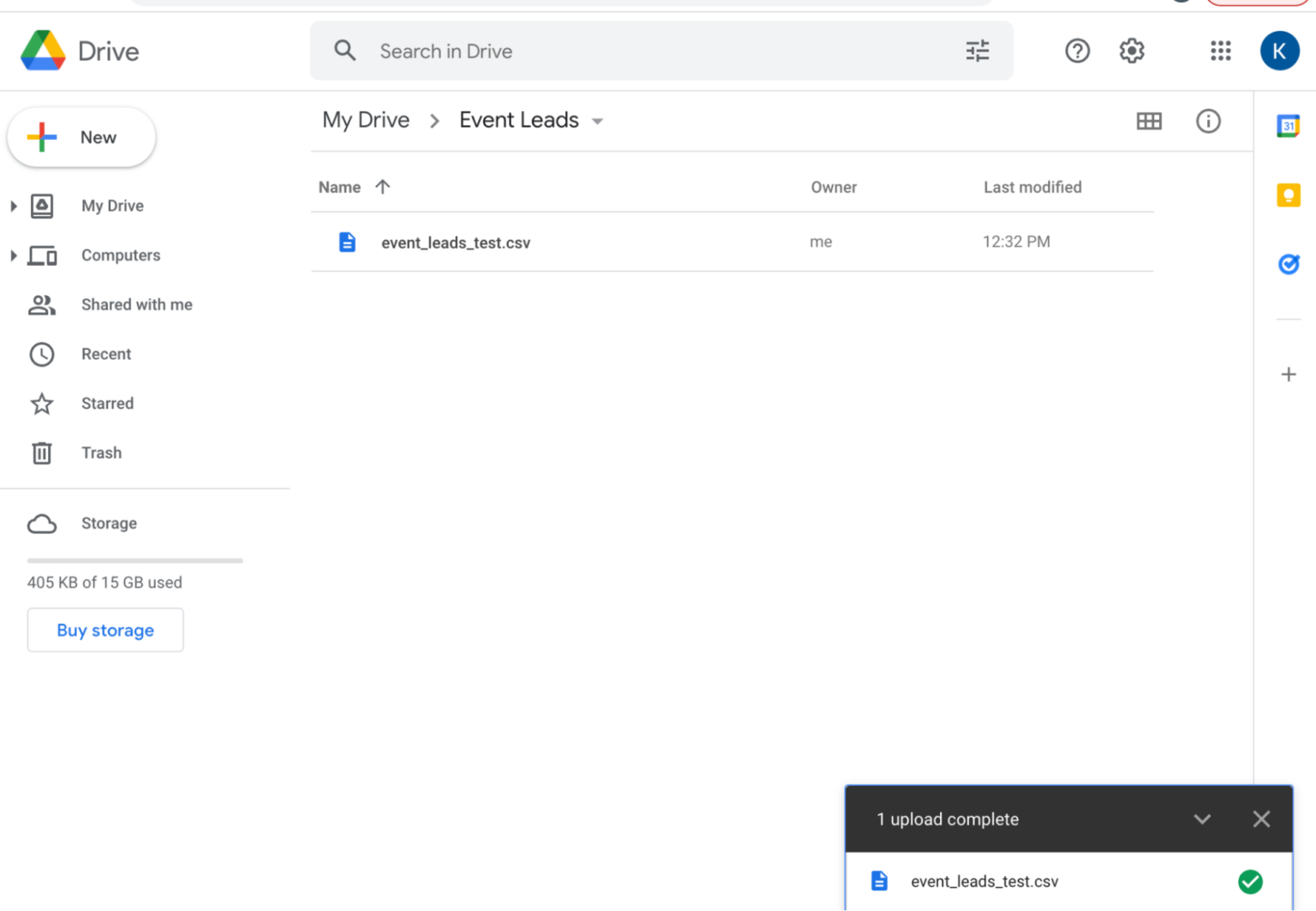The image size is (1316, 911).
Task: Open Shared with me section
Action: click(136, 304)
